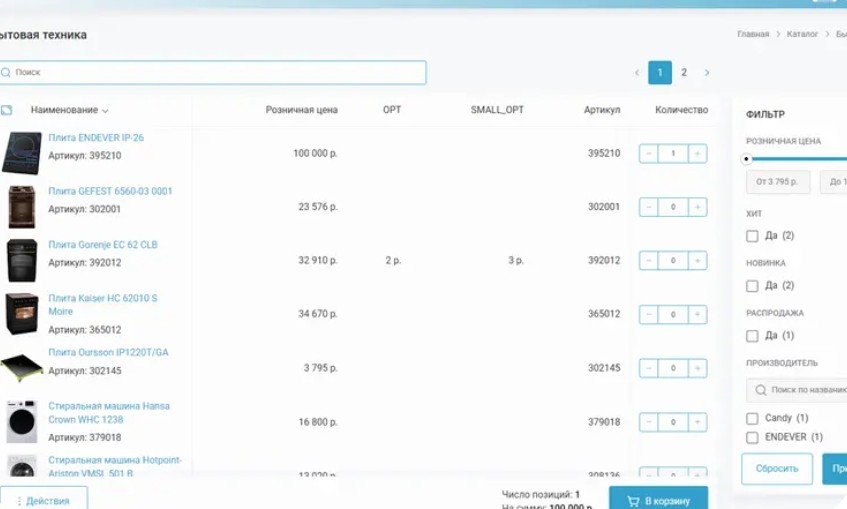Check the ХИТ Да (2) filter checkbox
This screenshot has height=509, width=847.
tap(752, 236)
